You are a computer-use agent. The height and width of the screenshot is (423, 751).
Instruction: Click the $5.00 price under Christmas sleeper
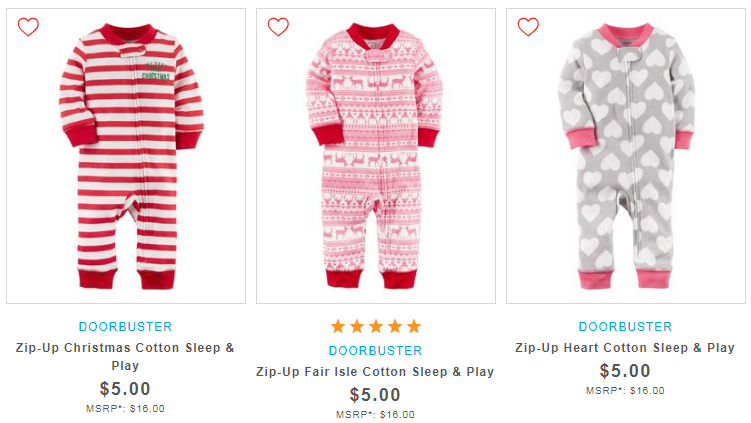125,389
